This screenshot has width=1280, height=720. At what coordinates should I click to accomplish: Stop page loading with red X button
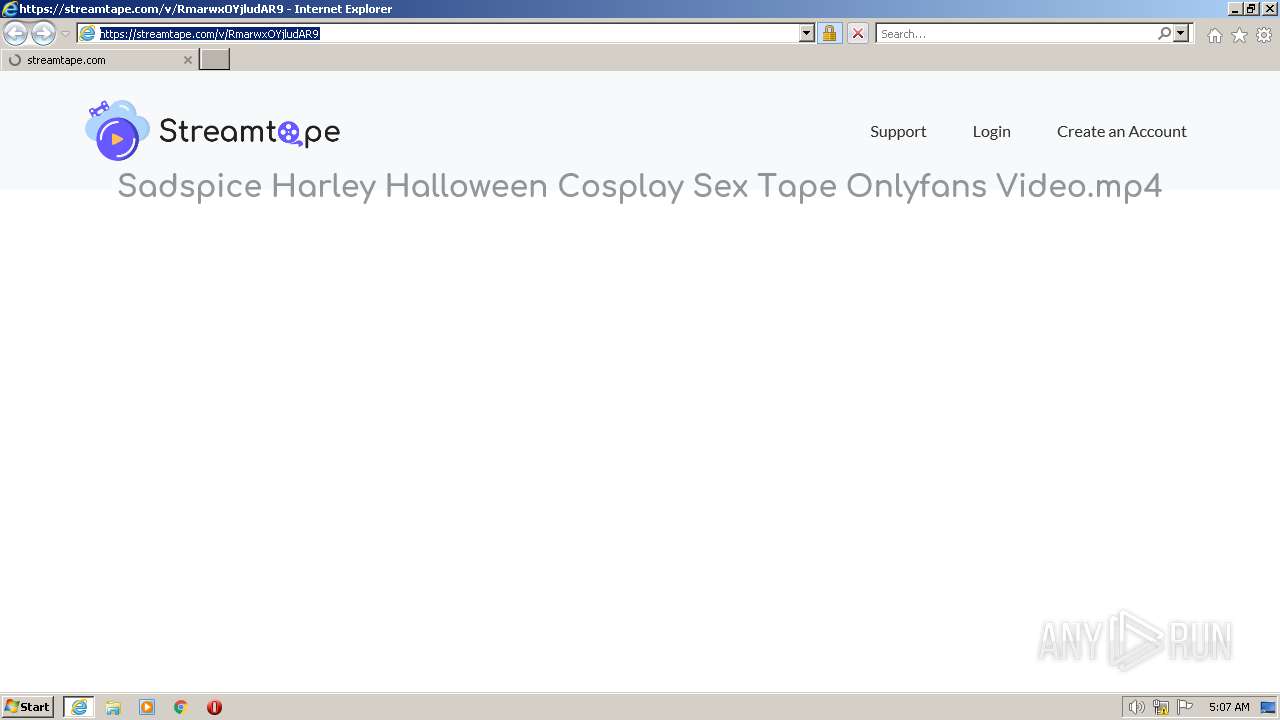coord(858,33)
